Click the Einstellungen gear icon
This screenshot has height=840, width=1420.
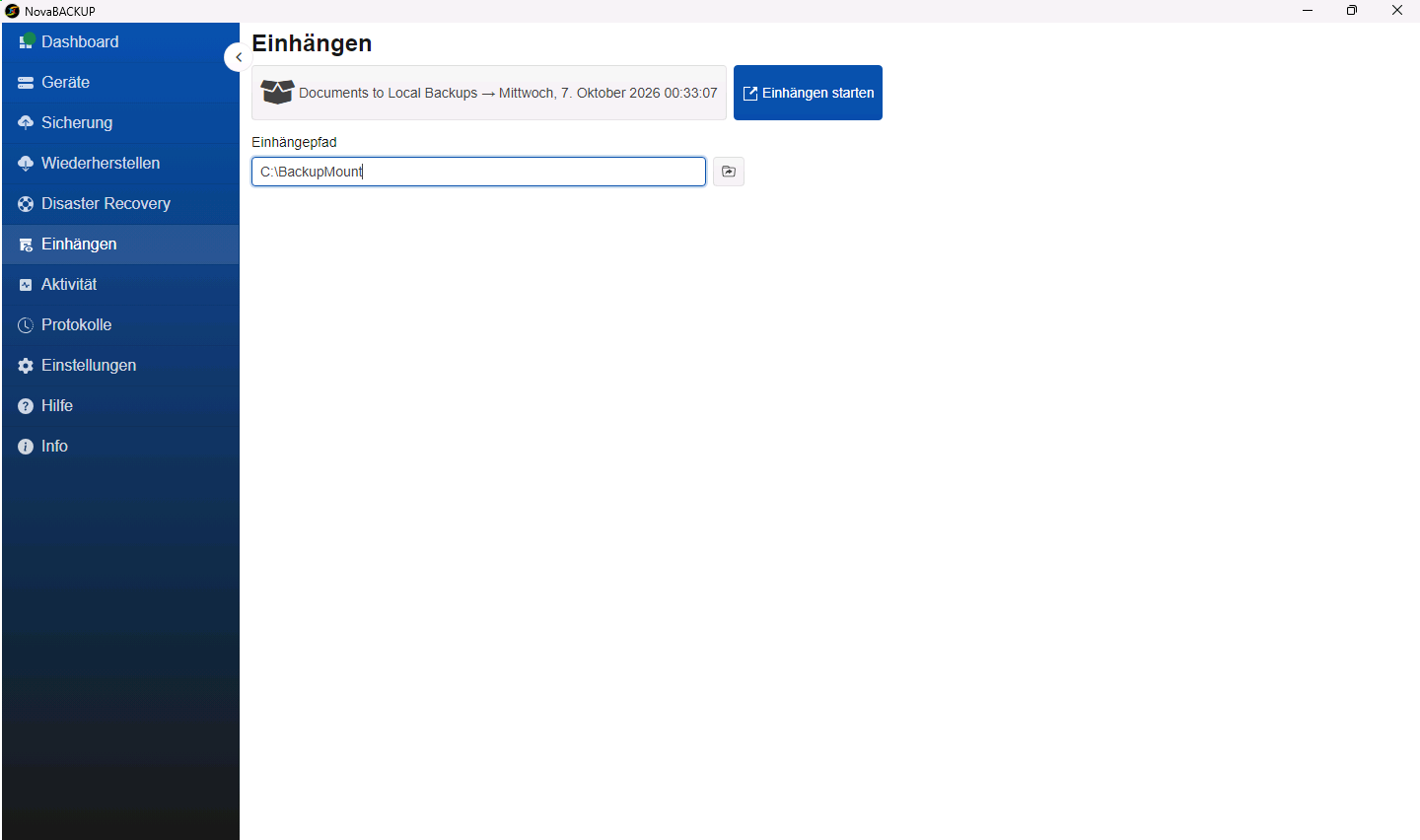point(26,366)
